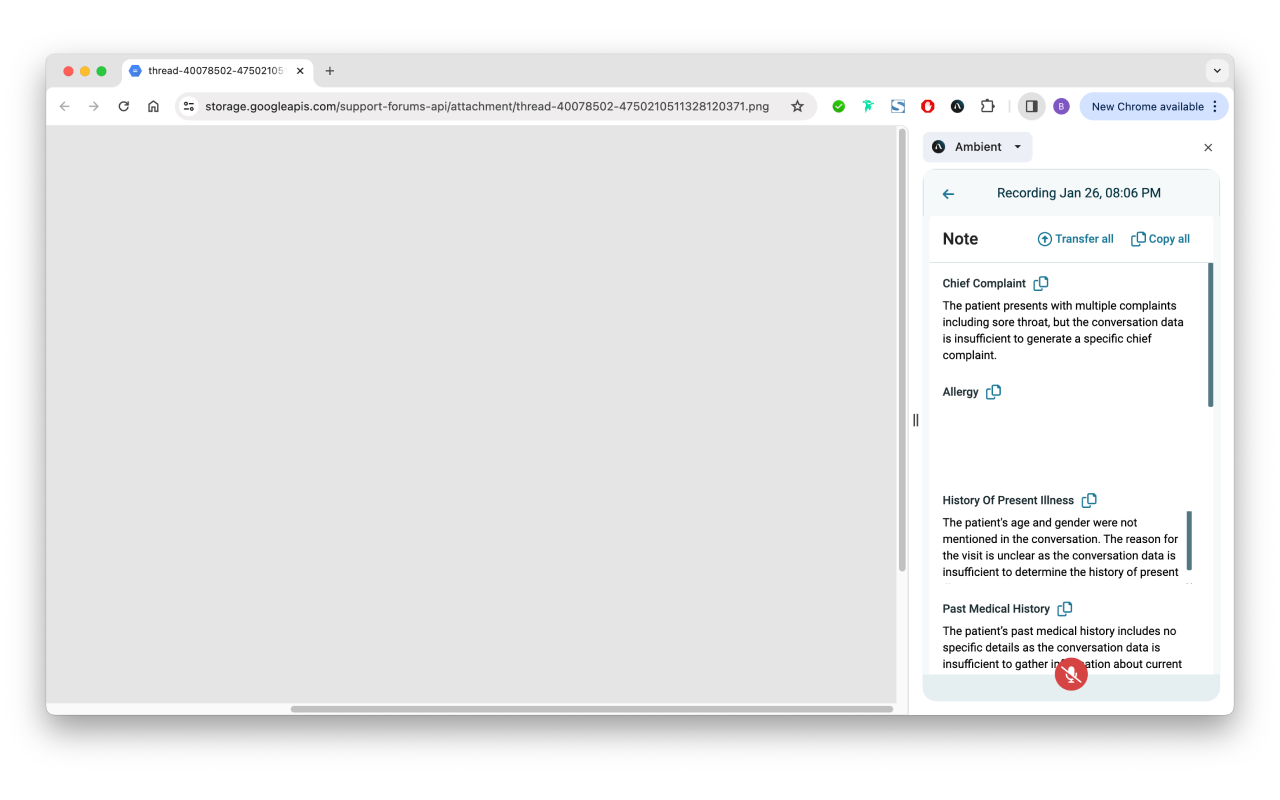1280x800 pixels.
Task: Copy the Allergy section
Action: (x=993, y=392)
